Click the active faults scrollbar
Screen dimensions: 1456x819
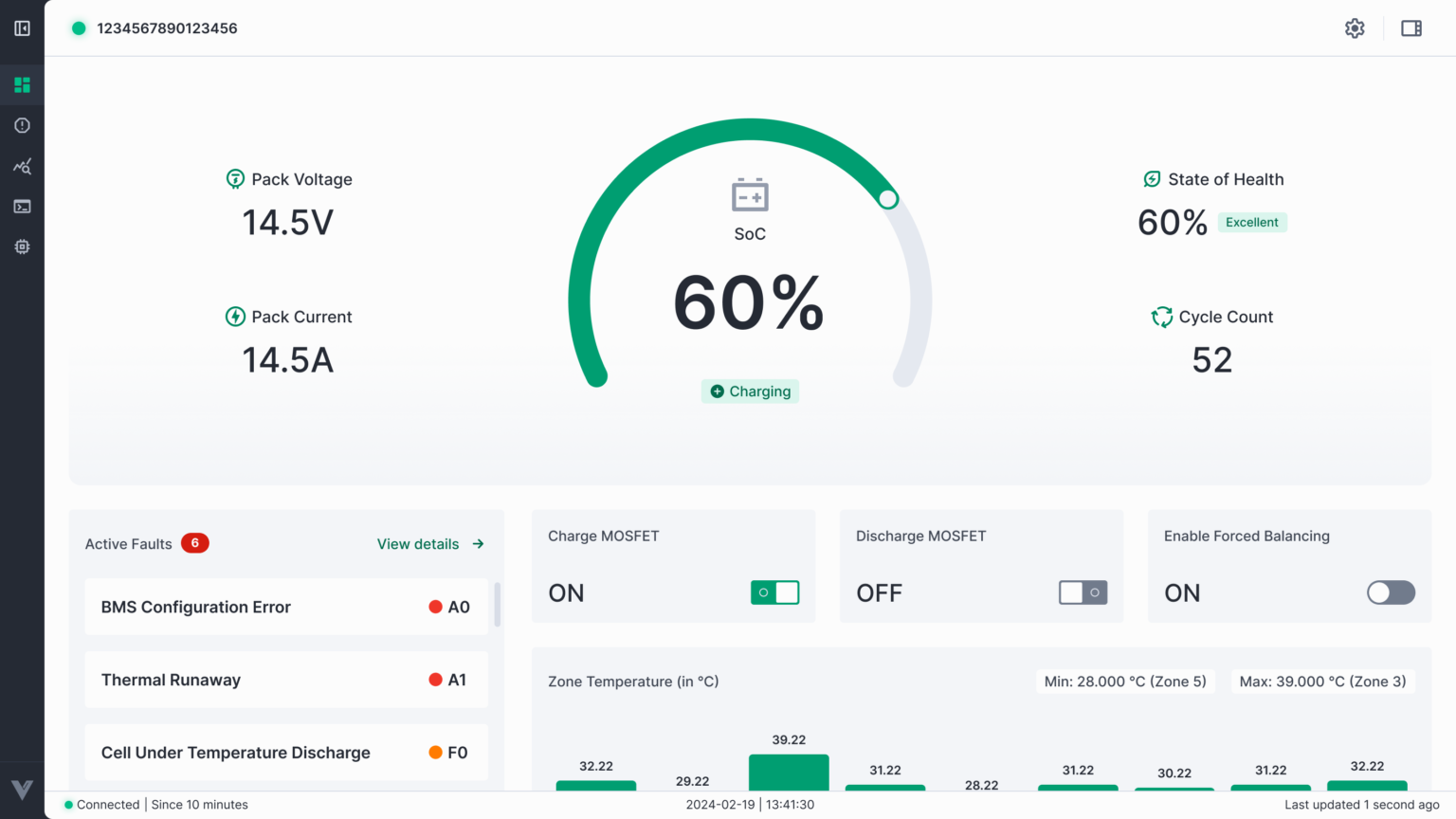coord(498,605)
